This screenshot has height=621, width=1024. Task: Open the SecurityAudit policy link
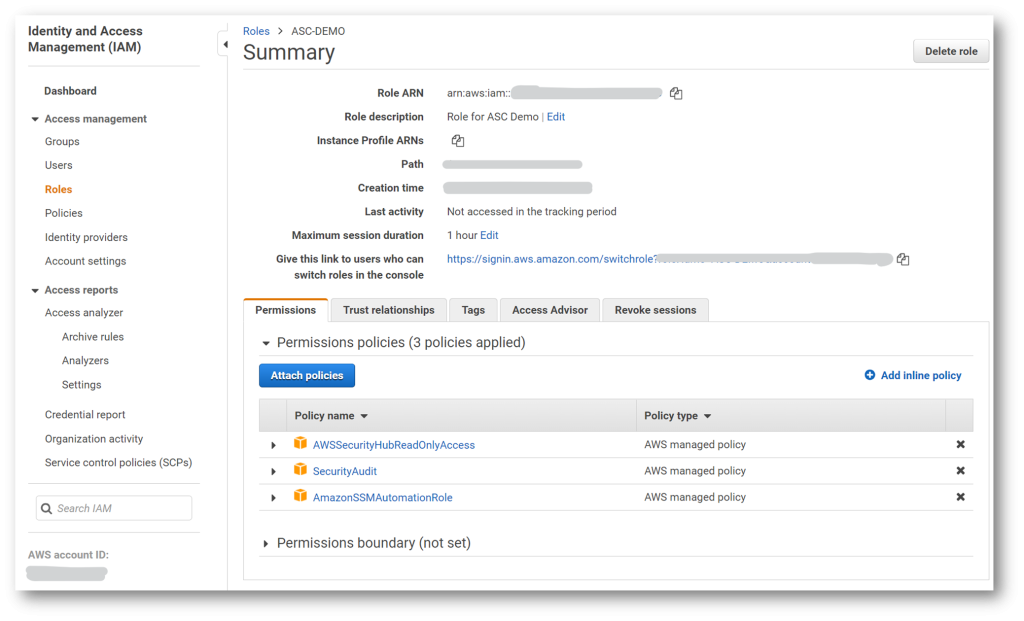(345, 471)
